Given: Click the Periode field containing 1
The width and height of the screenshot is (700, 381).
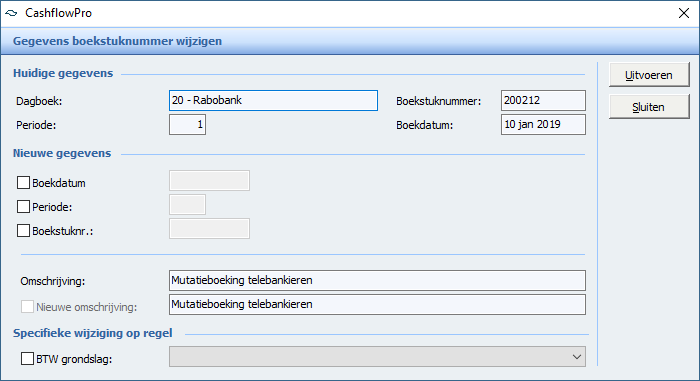Looking at the screenshot, I should tap(188, 125).
